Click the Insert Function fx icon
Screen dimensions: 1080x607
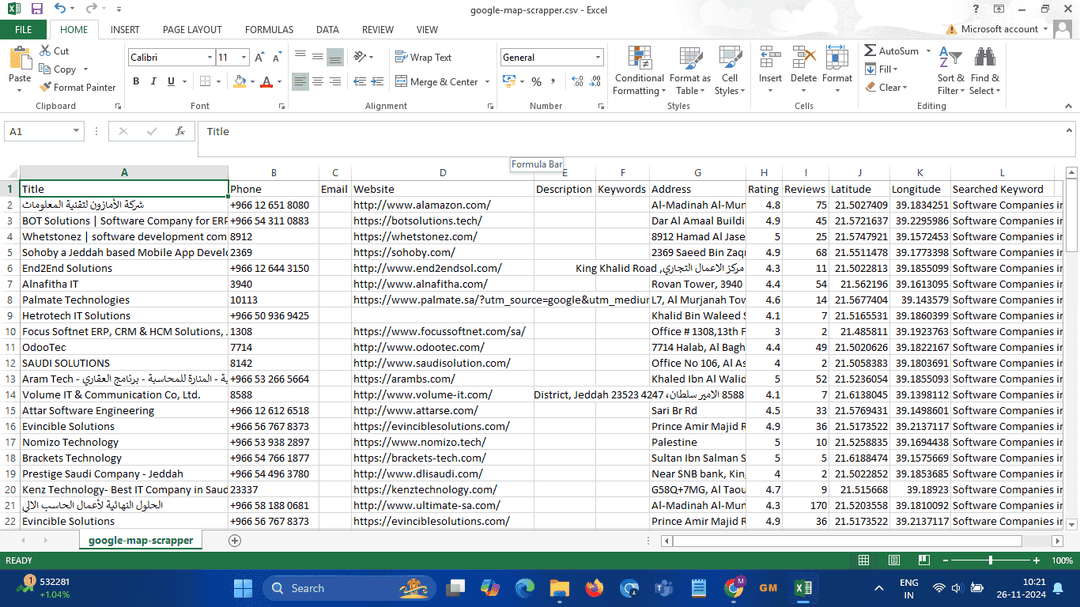pos(180,131)
